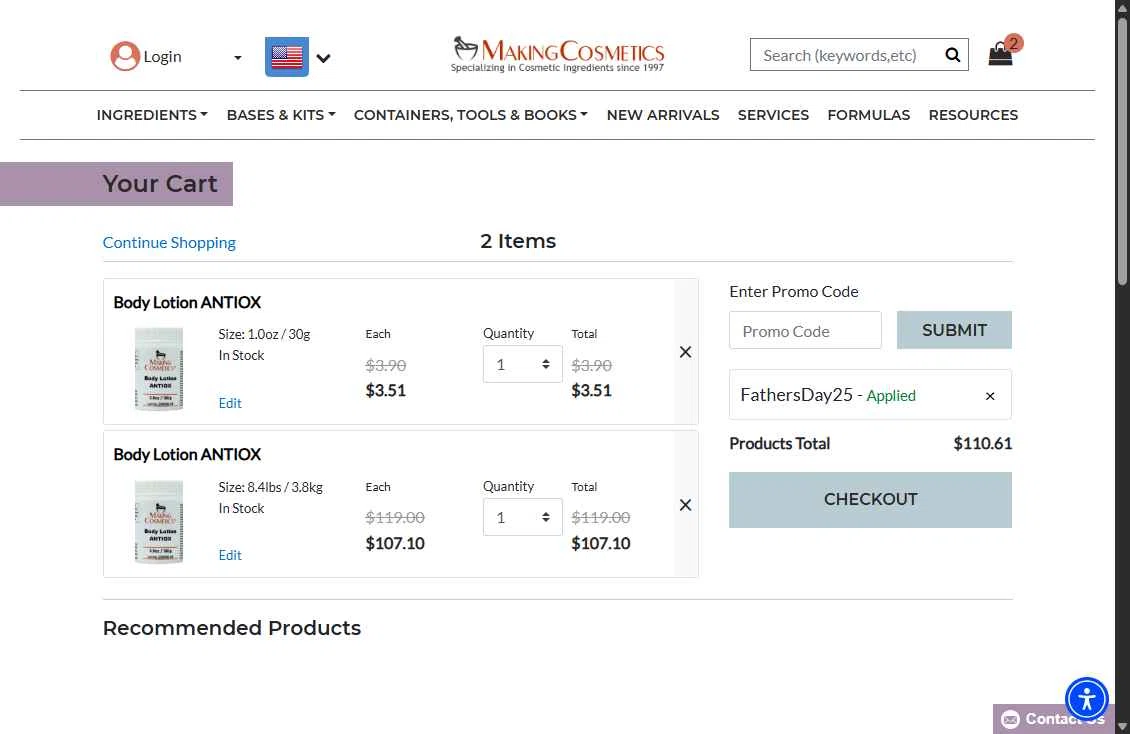
Task: Open the Contact Us chat button
Action: pos(1054,719)
